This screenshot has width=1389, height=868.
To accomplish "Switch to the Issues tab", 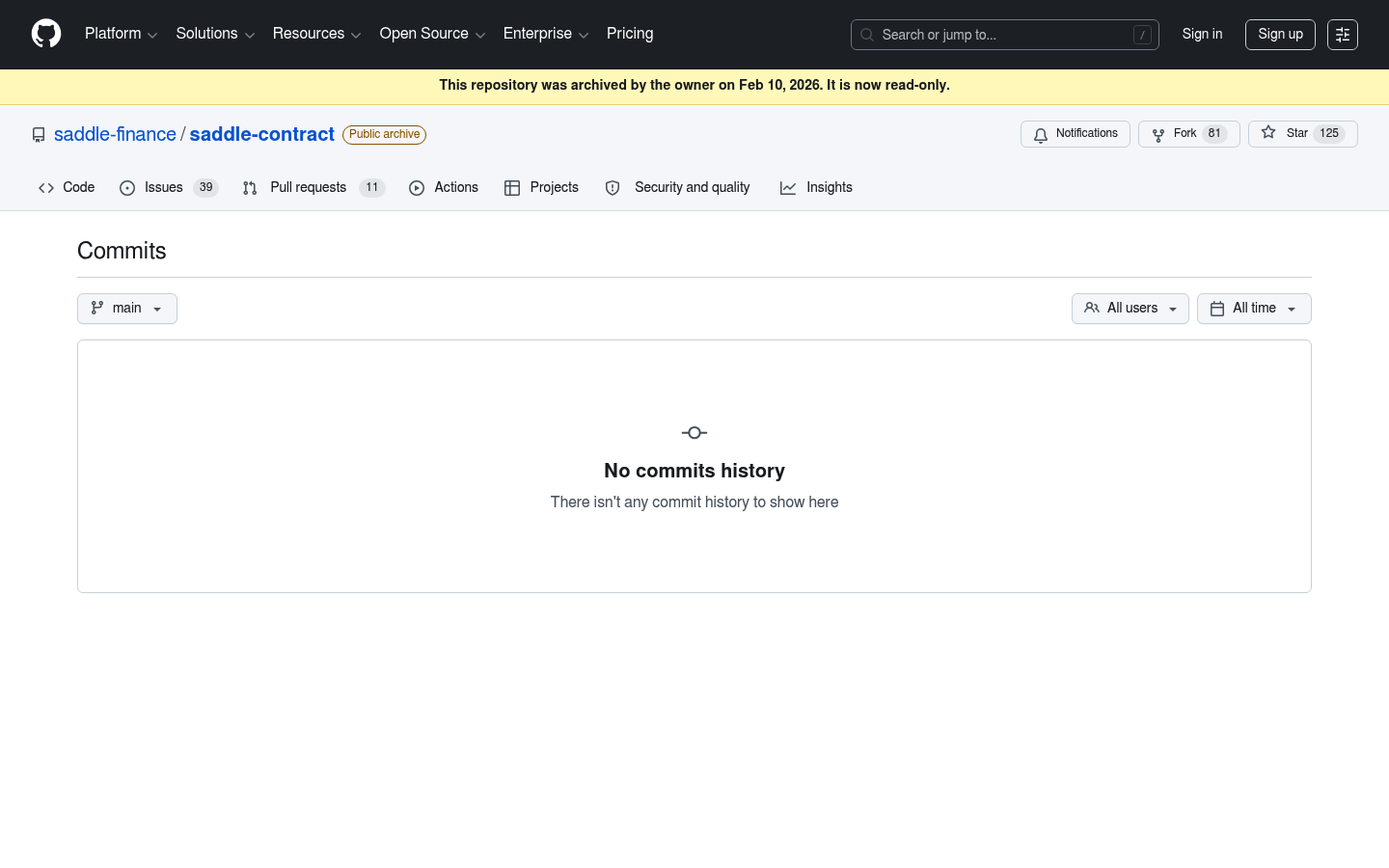I will click(x=169, y=188).
